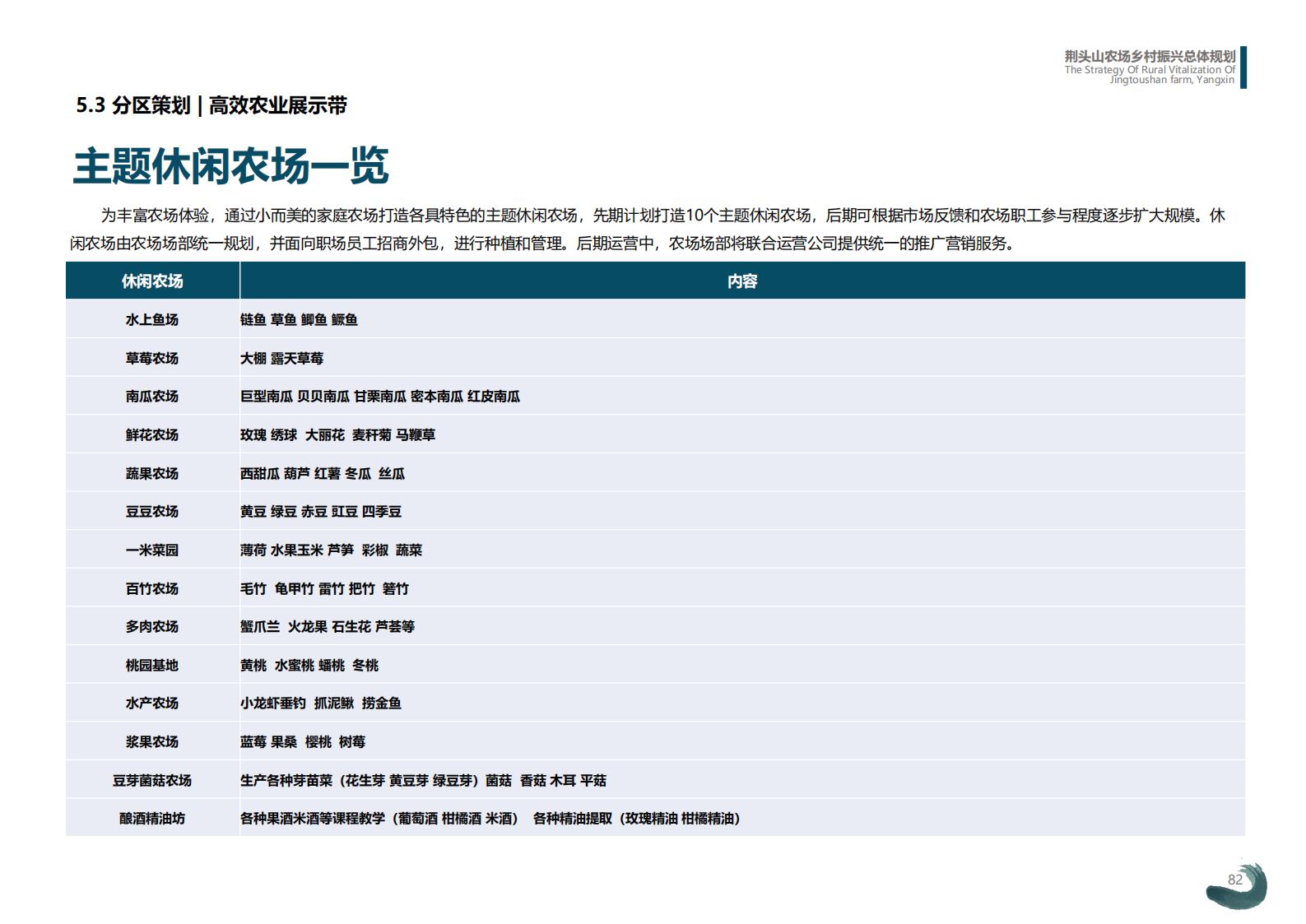Click the page number 82
This screenshot has width=1306, height=924.
tap(1234, 880)
